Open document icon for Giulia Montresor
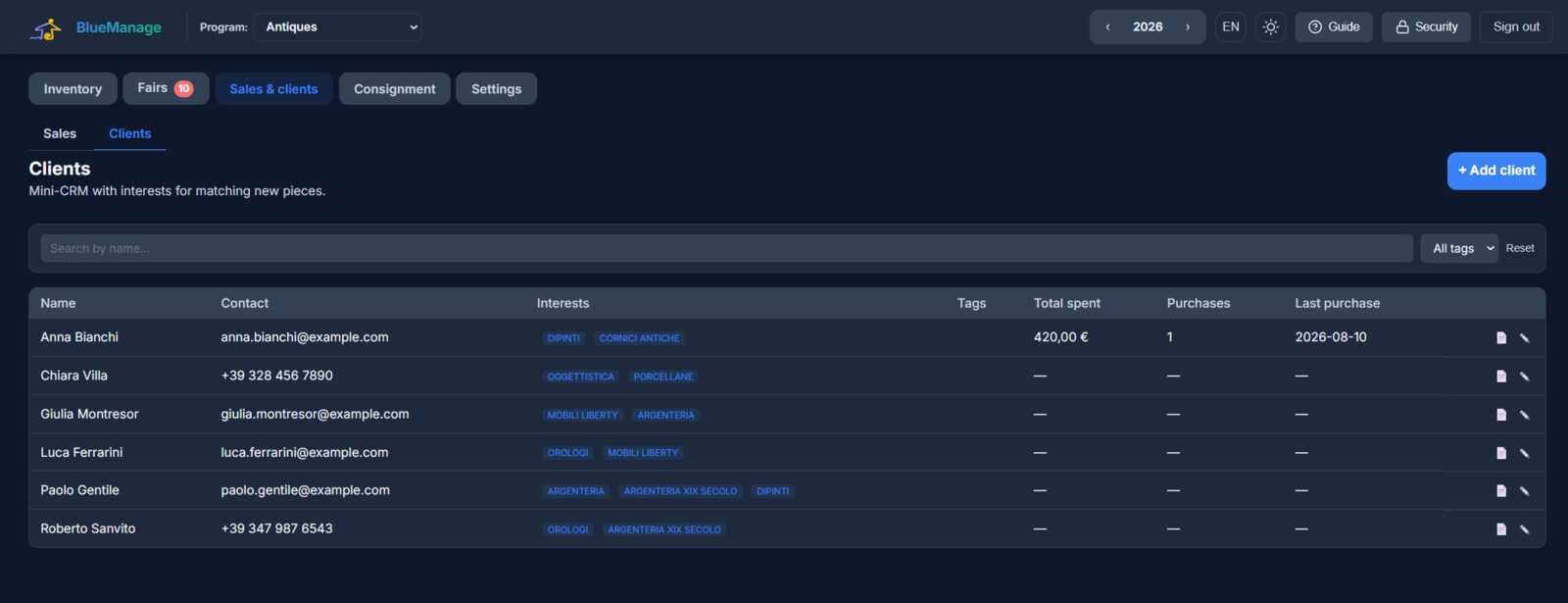The height and width of the screenshot is (603, 1568). pyautogui.click(x=1501, y=415)
